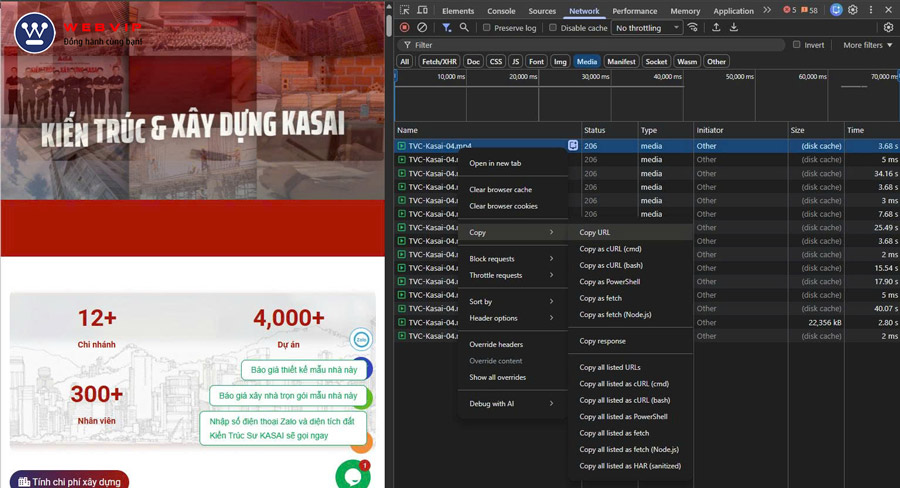Toggle the Media resource type filter

click(x=587, y=61)
